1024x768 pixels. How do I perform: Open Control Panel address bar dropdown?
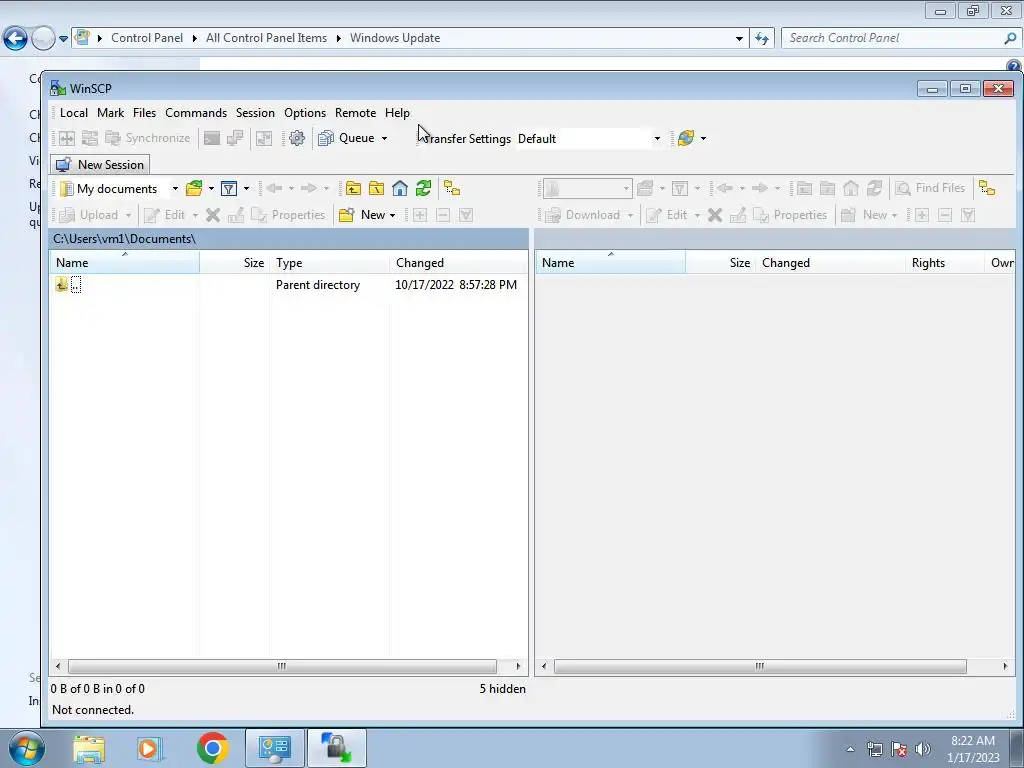[x=739, y=39]
